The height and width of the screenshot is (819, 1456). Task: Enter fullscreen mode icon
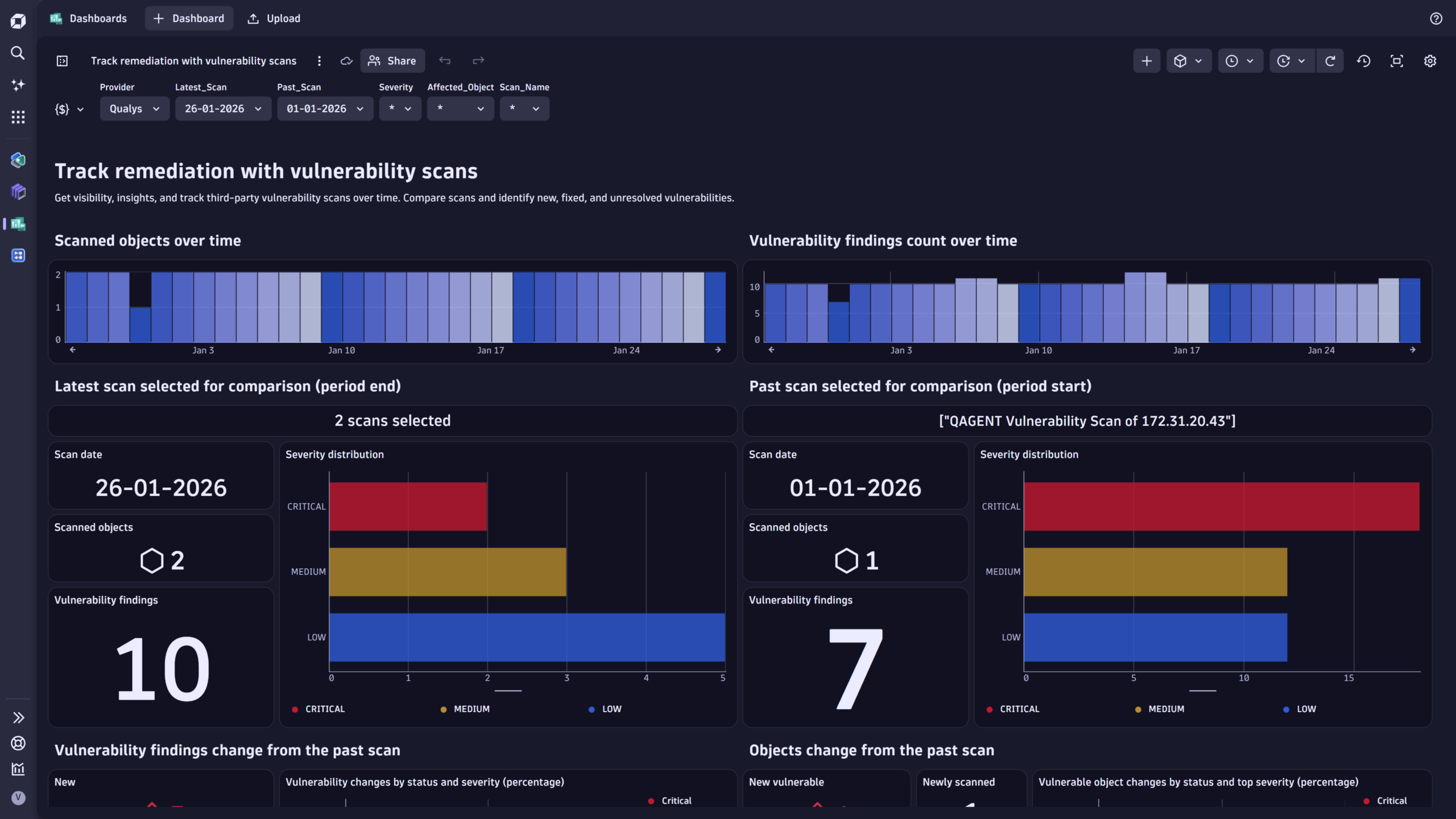tap(1397, 61)
